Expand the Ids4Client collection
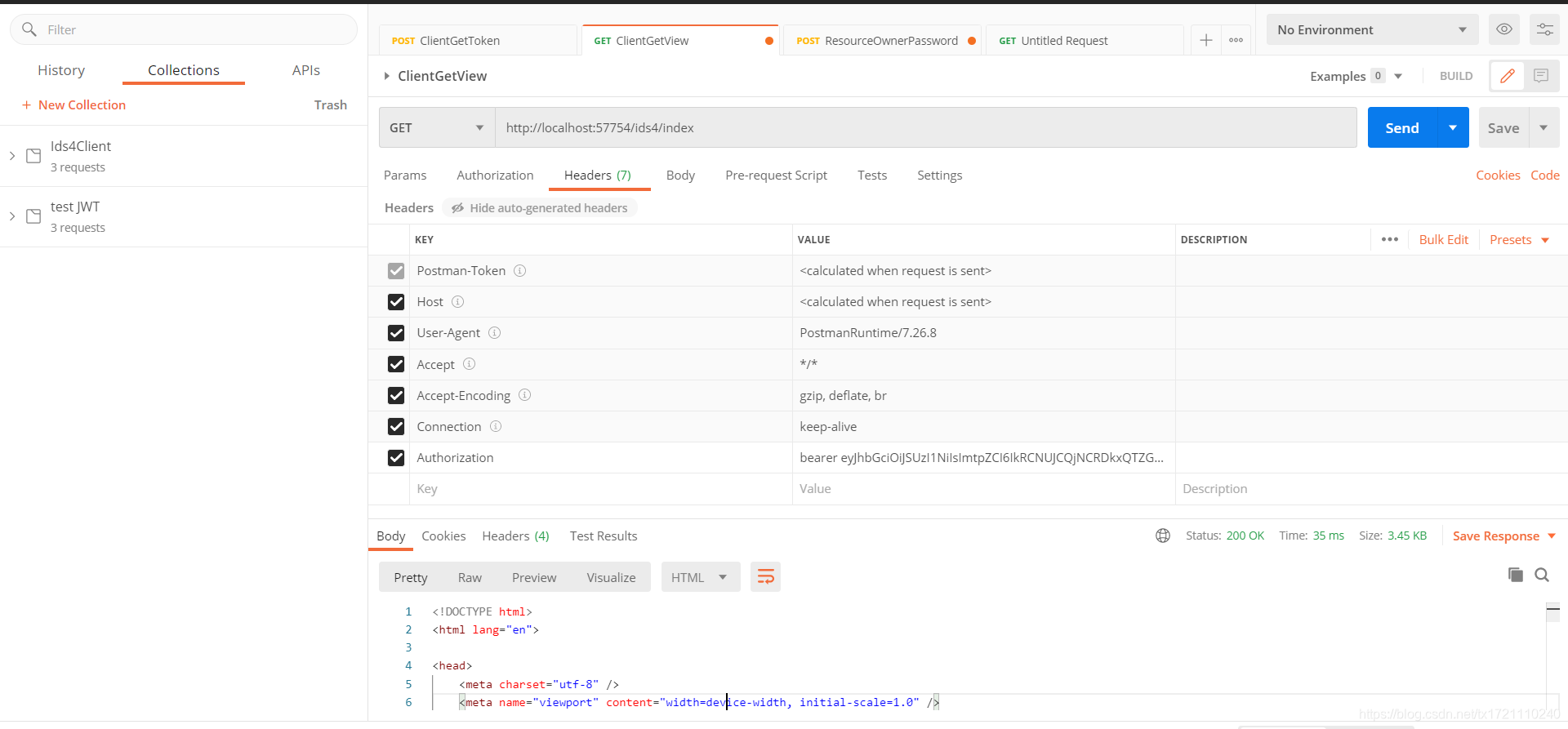This screenshot has width=1568, height=729. tap(12, 155)
